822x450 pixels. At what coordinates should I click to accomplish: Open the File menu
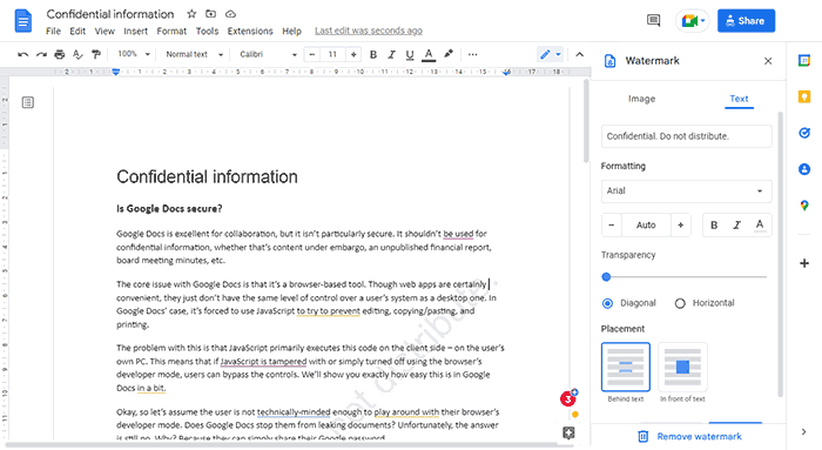[53, 31]
